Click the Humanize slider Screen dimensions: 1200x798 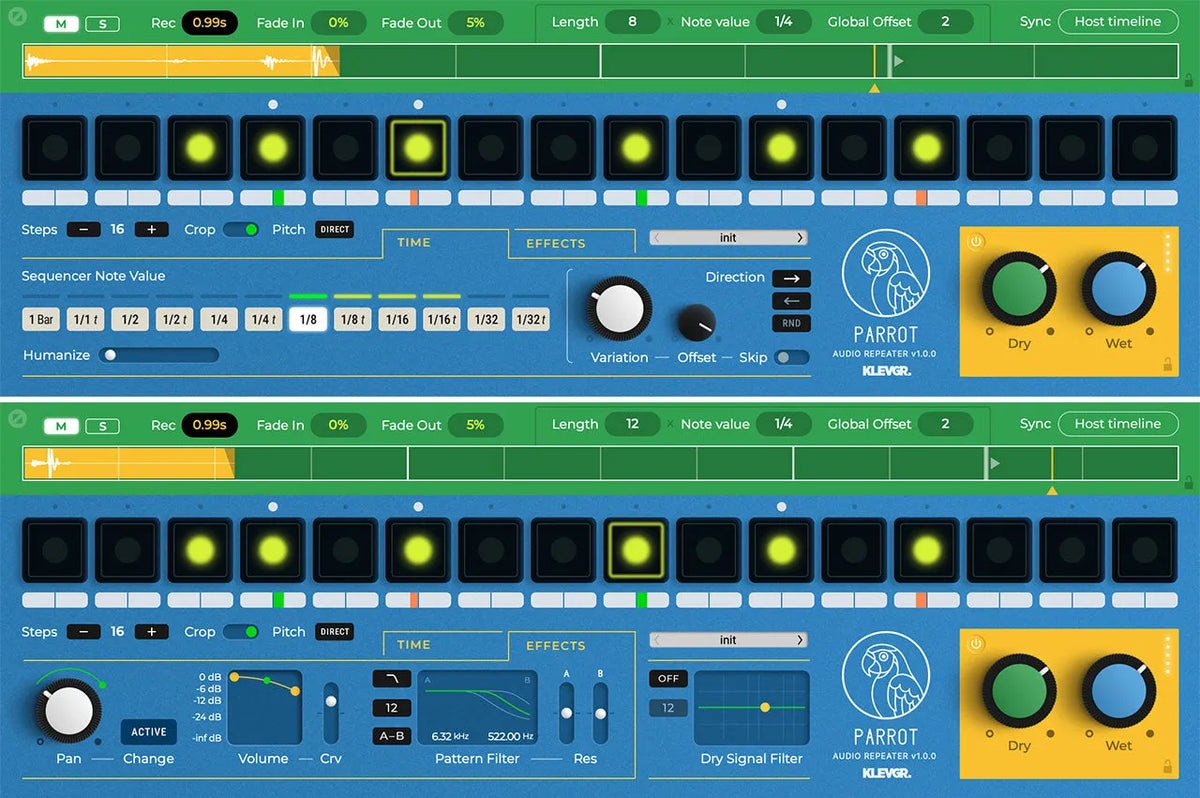158,355
